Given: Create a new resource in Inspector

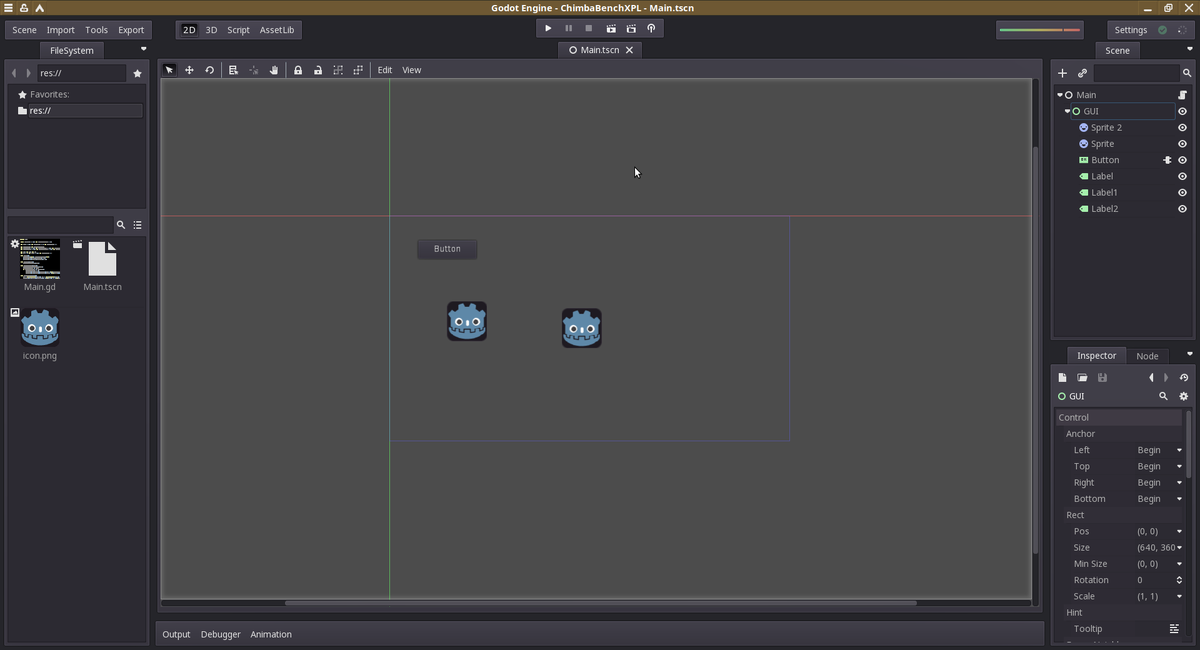Looking at the screenshot, I should click(x=1063, y=378).
